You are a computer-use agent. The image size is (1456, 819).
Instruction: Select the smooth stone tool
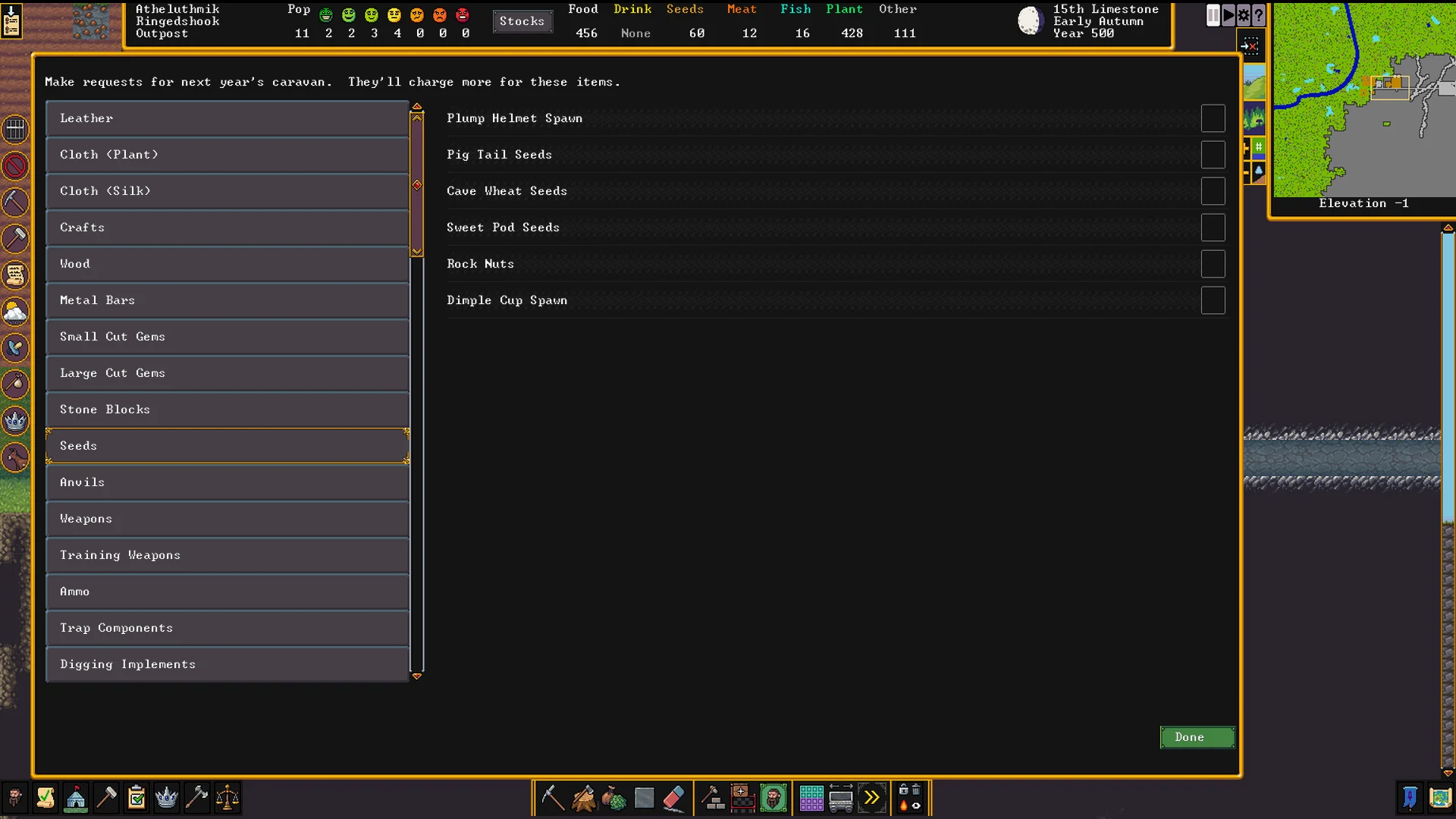pos(644,798)
